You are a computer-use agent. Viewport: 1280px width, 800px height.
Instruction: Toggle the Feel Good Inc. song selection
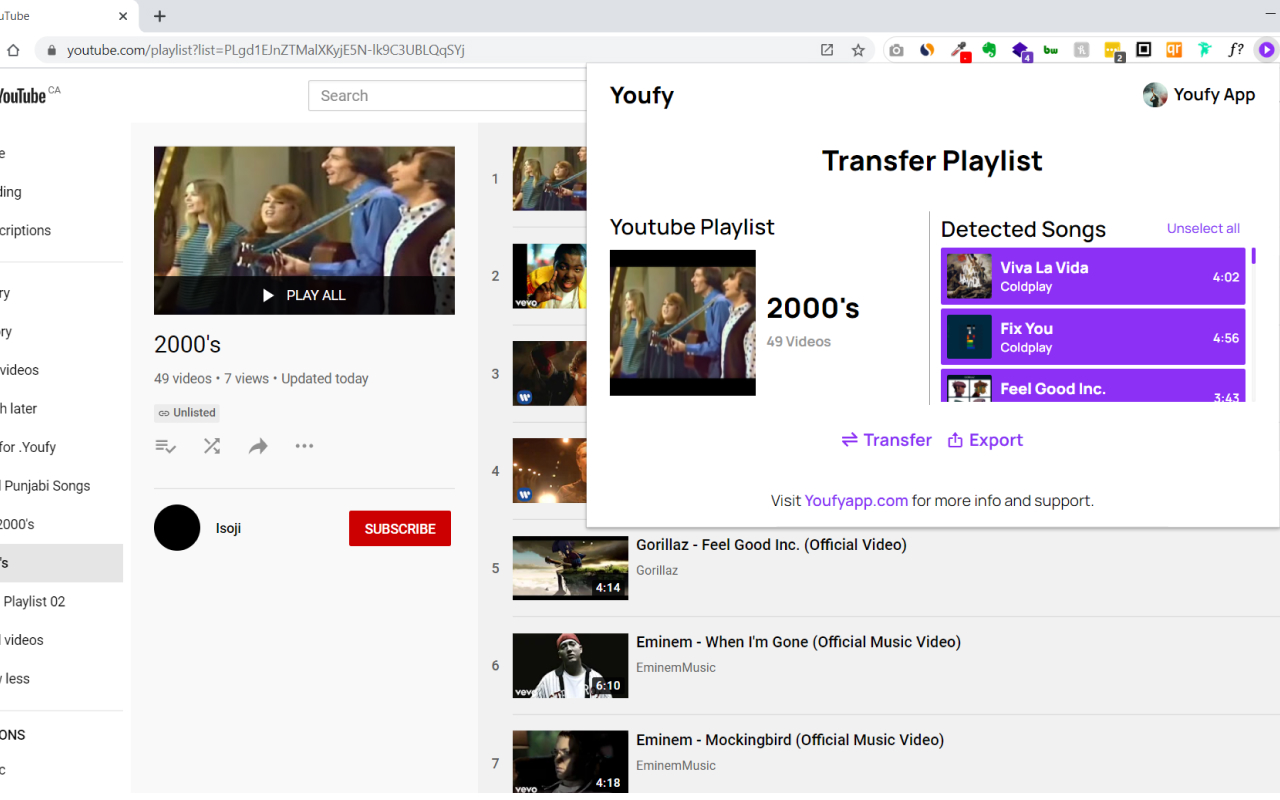(1093, 387)
